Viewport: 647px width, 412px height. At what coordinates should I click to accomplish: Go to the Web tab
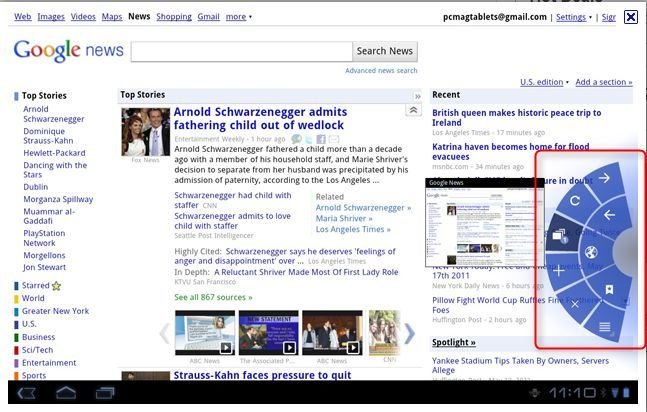point(23,17)
